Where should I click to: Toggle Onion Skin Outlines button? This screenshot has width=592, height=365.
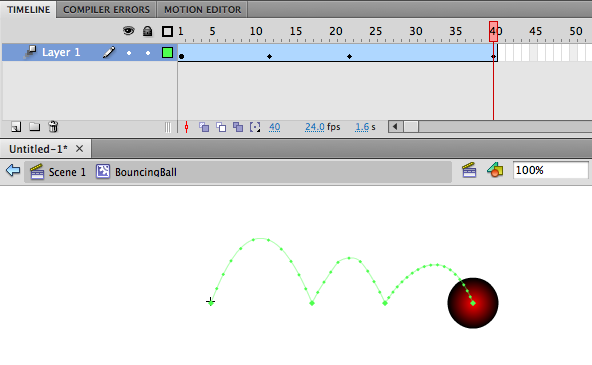click(x=221, y=127)
